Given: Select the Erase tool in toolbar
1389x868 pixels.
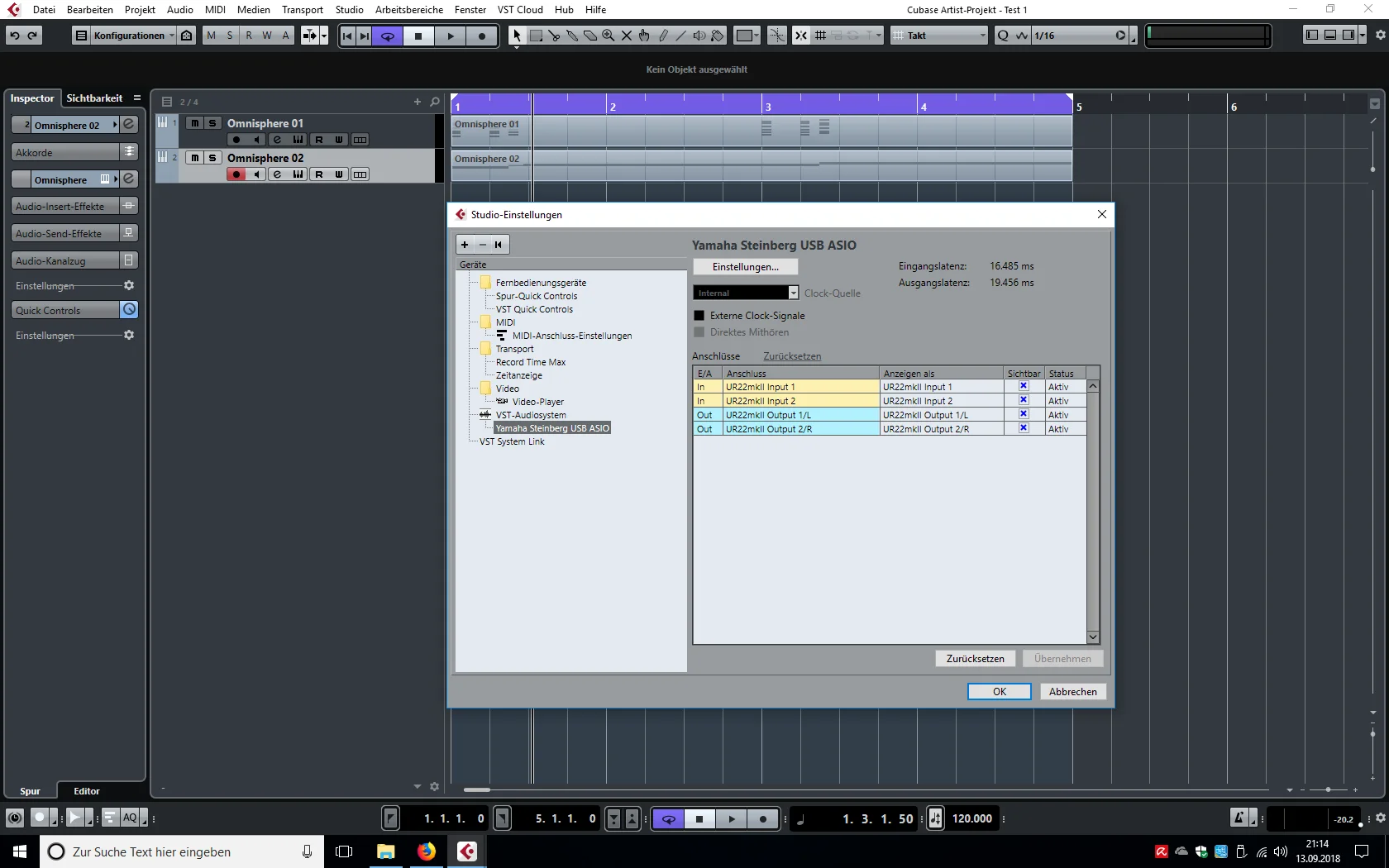Looking at the screenshot, I should 589,36.
